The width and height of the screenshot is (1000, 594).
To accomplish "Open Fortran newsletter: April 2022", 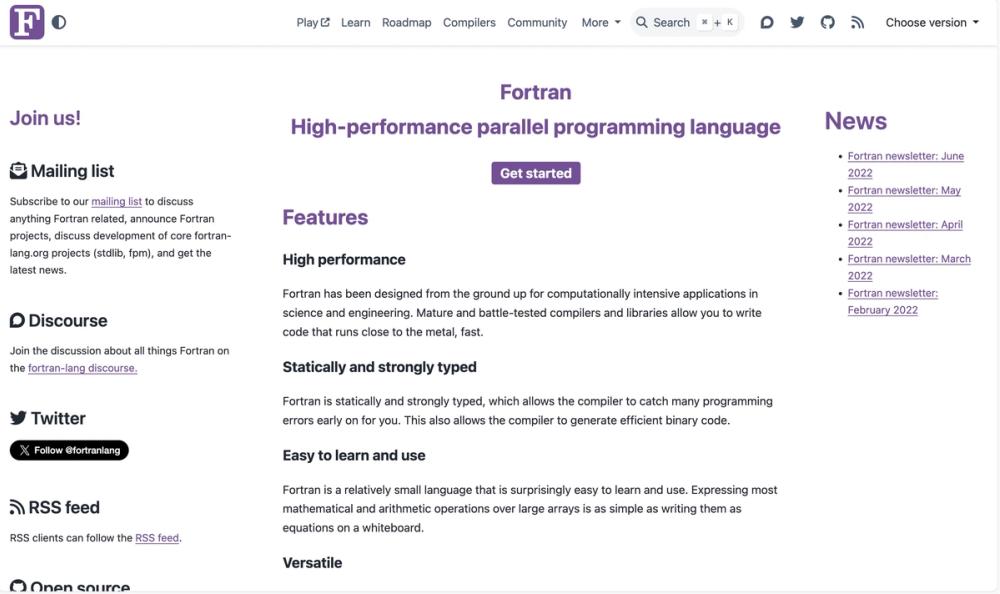I will [905, 233].
